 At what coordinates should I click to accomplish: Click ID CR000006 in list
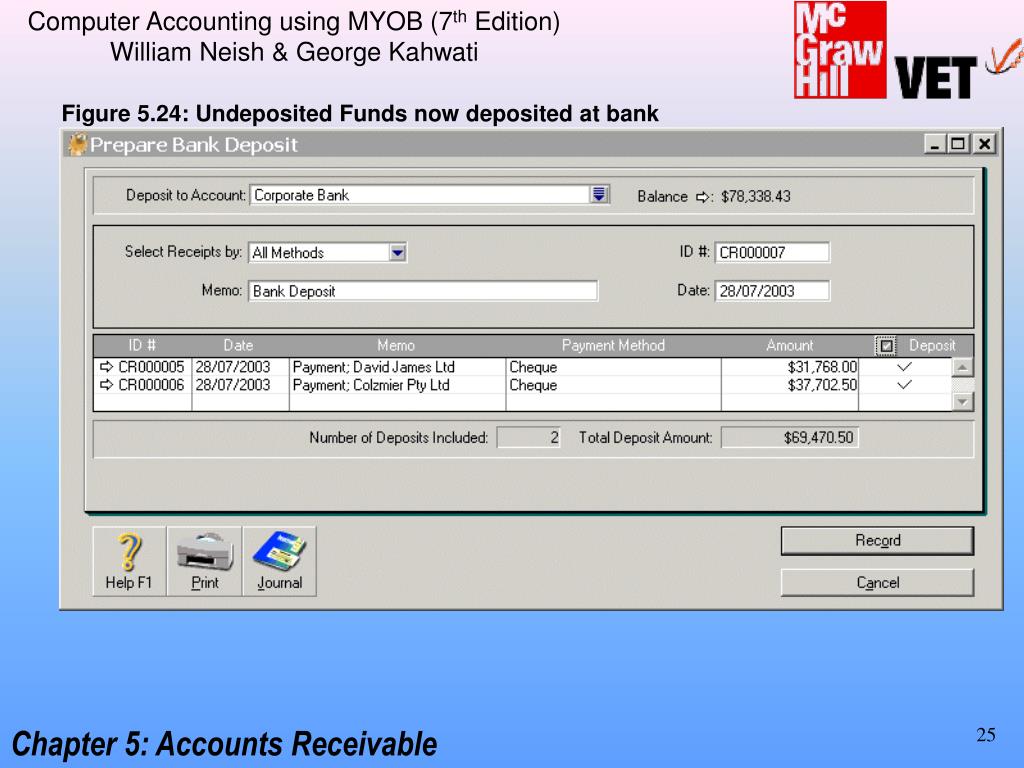152,385
